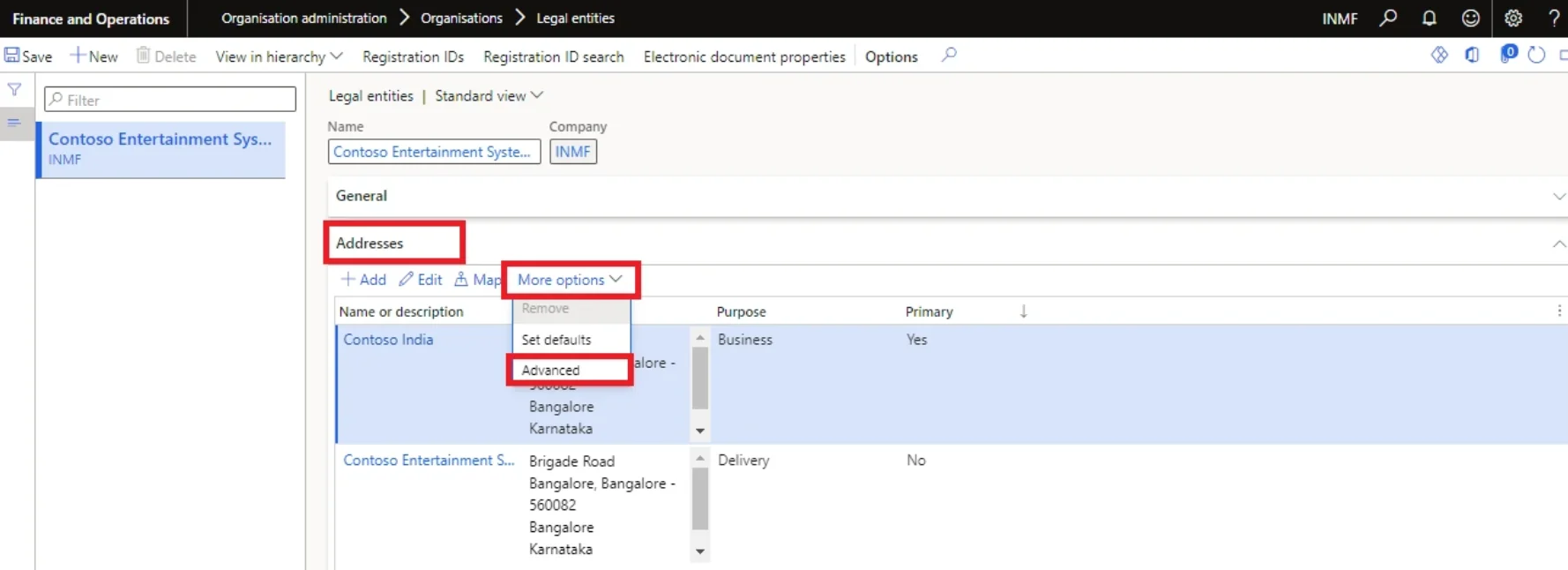Click the INMF company picker in top bar
The image size is (1568, 570).
coord(1340,19)
